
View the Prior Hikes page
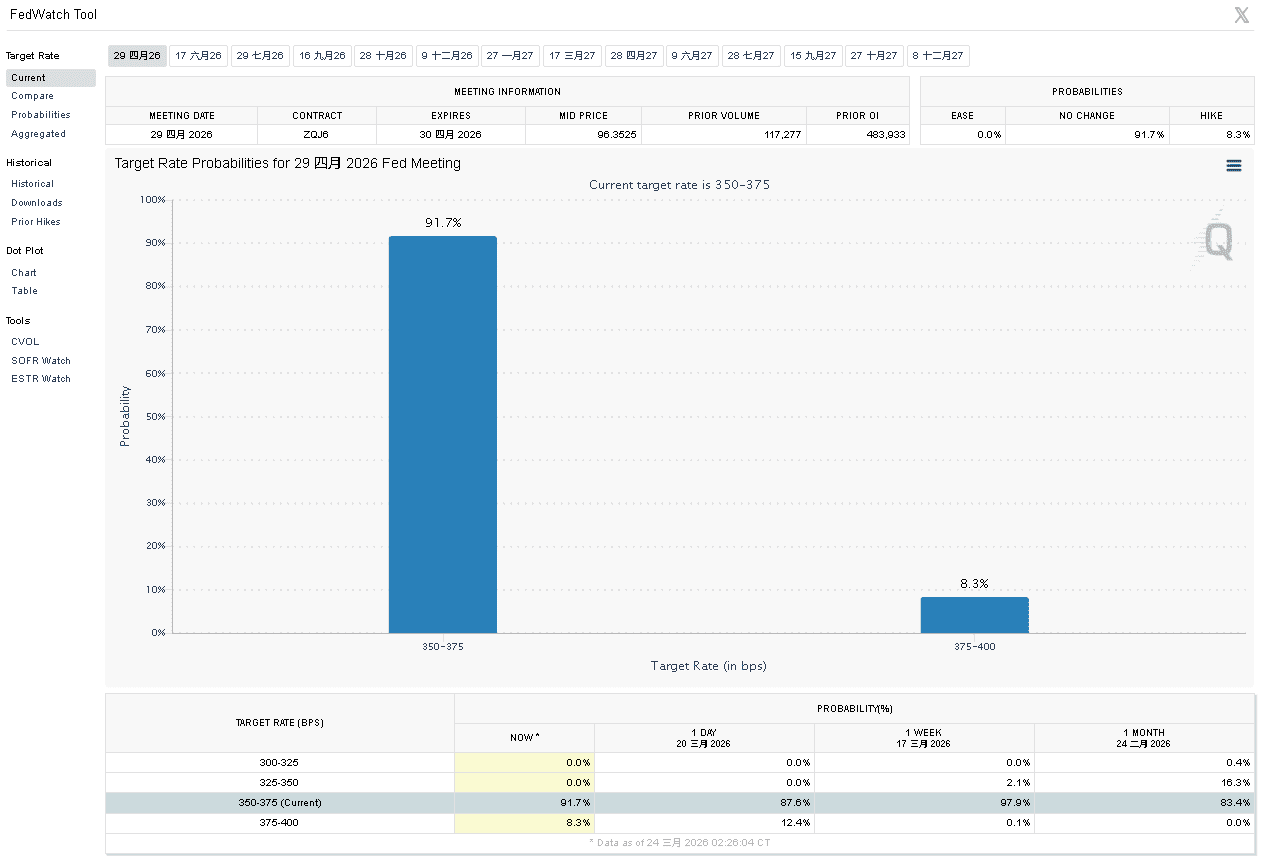point(35,222)
